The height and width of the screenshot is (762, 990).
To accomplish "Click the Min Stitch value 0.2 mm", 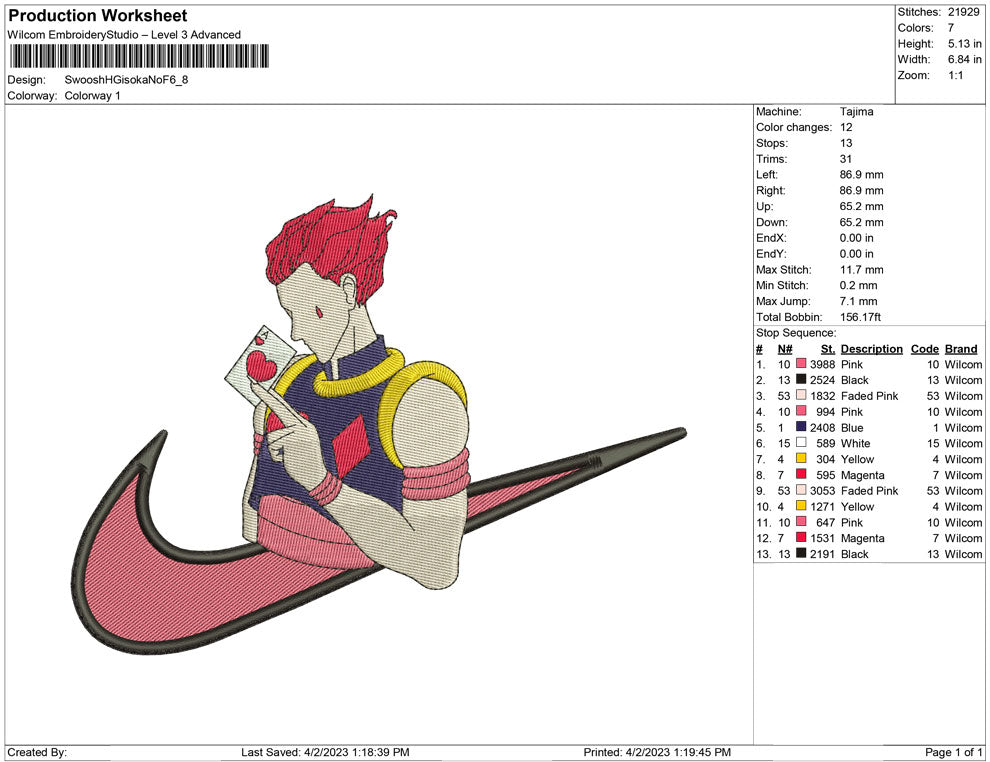I will tap(859, 285).
